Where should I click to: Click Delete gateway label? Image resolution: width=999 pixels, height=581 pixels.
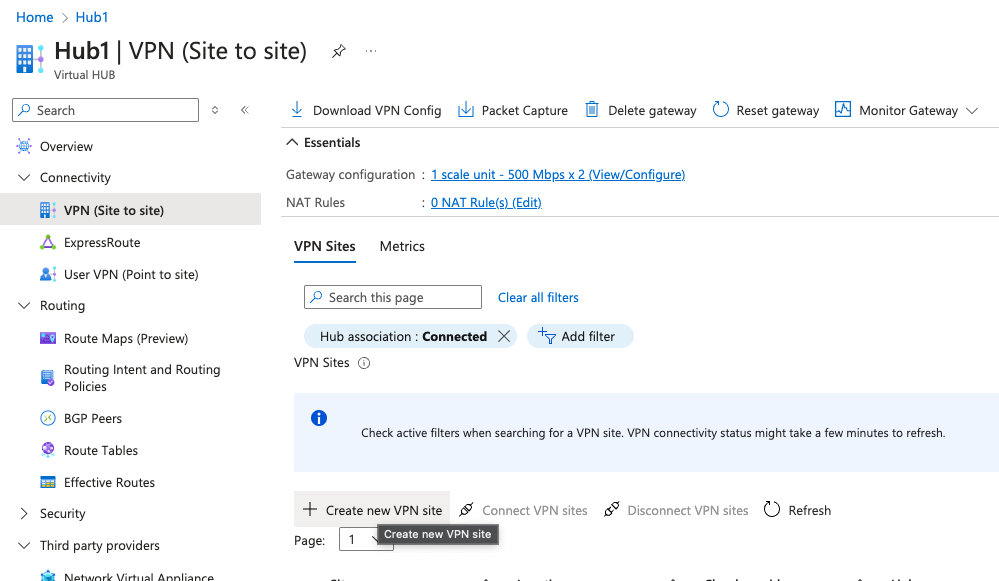click(x=652, y=111)
